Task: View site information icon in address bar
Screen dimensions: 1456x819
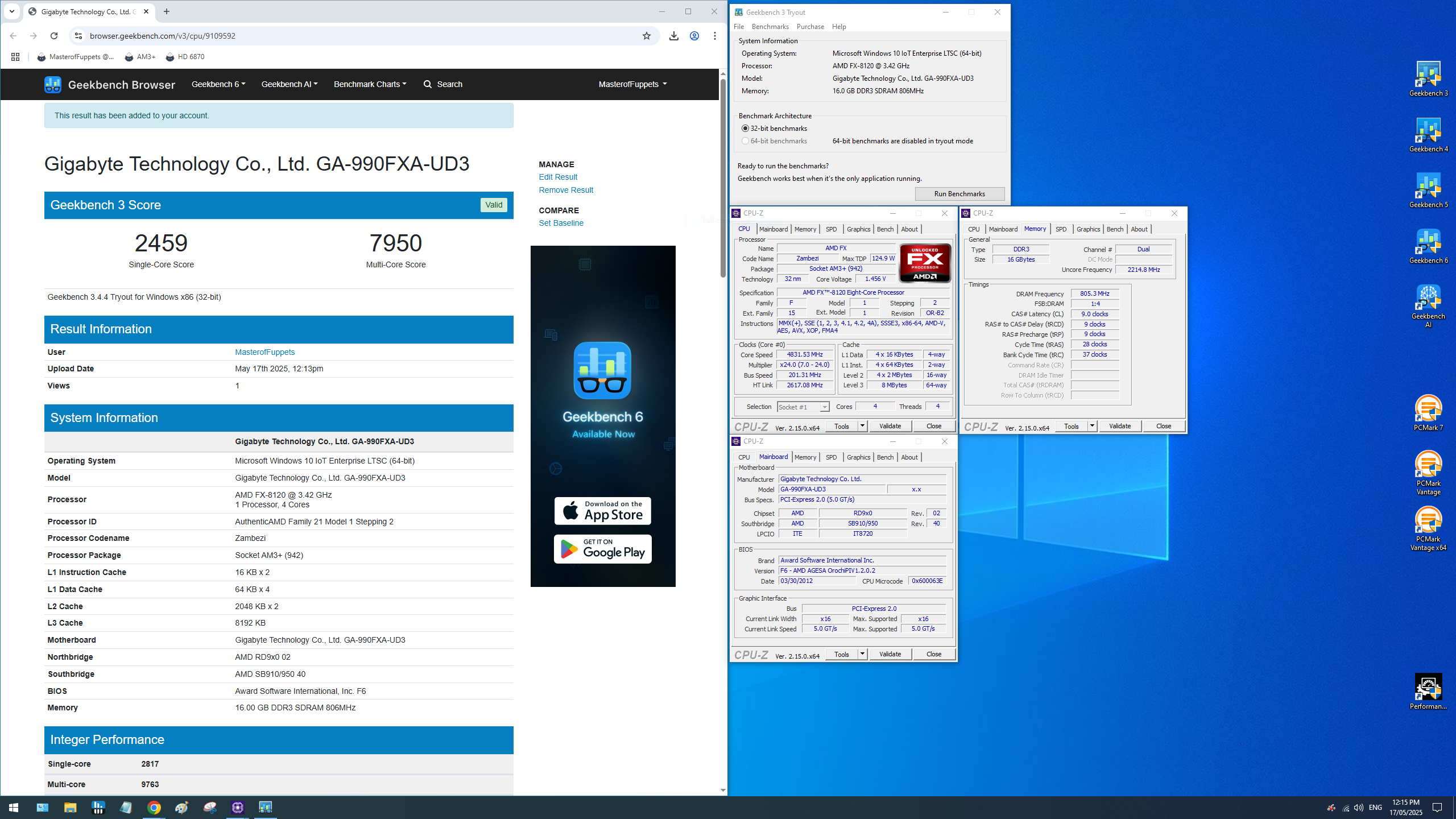Action: tap(78, 36)
